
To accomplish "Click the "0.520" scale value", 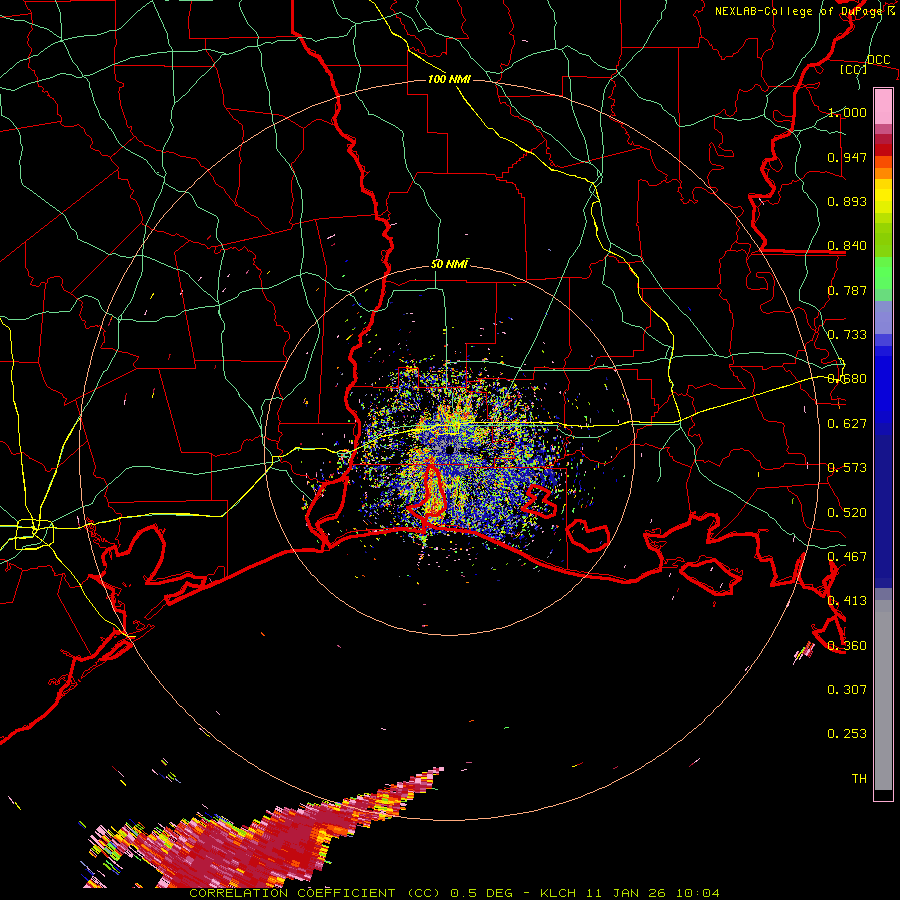I will coord(847,513).
